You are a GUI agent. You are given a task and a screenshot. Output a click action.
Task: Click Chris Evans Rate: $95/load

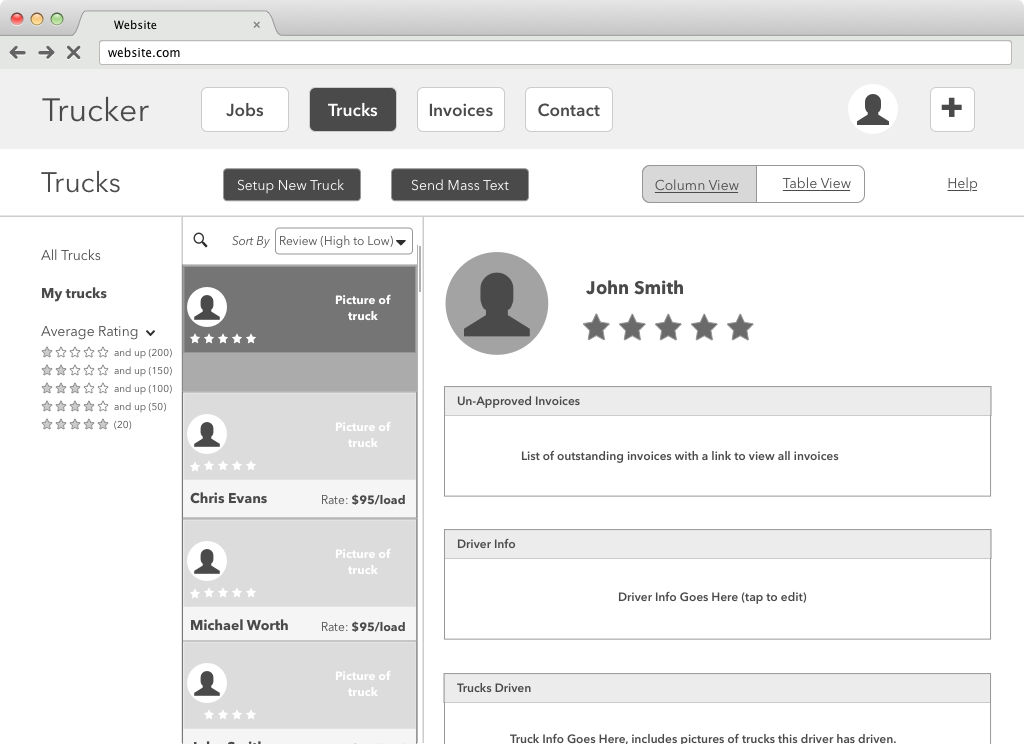(x=363, y=500)
